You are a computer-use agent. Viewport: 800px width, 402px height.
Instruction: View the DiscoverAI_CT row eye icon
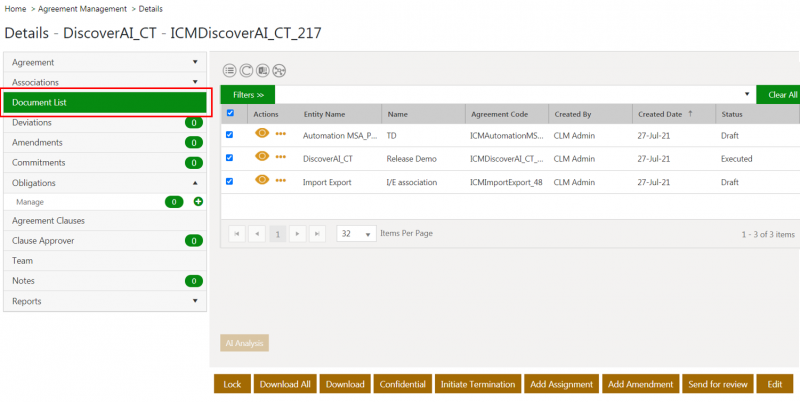click(262, 156)
